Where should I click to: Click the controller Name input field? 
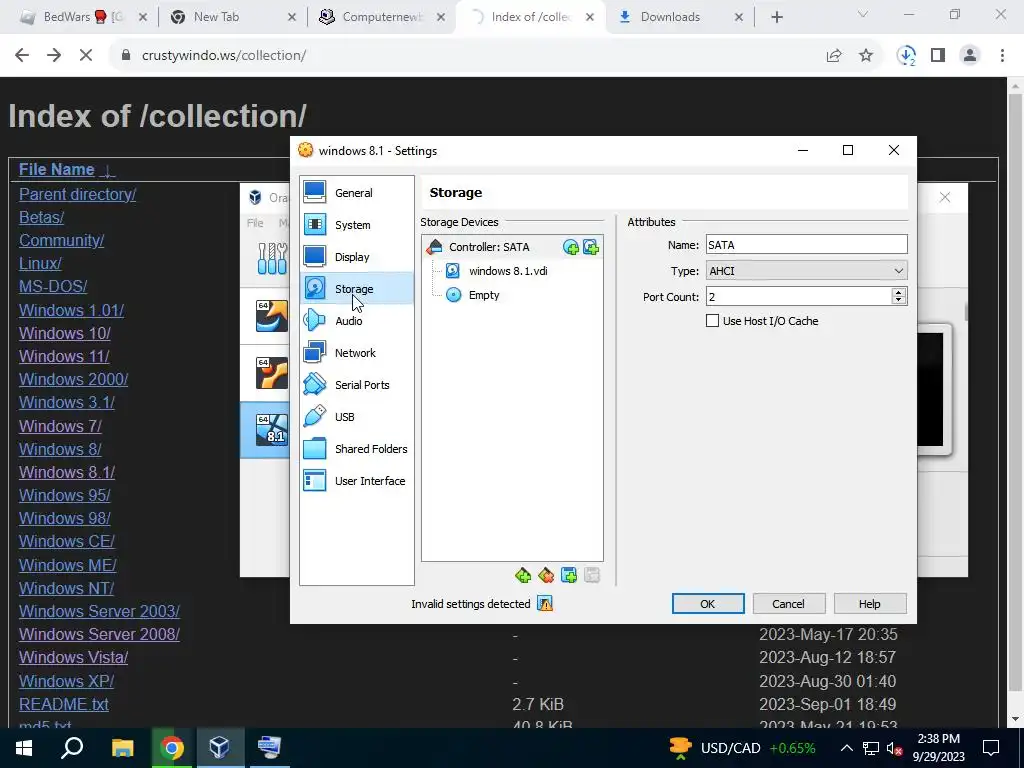(x=807, y=245)
